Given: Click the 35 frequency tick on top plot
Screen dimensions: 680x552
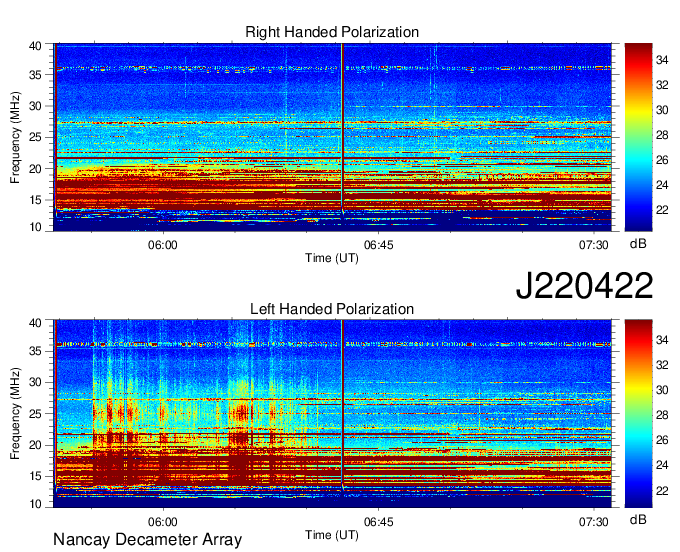Looking at the screenshot, I should 35,75.
